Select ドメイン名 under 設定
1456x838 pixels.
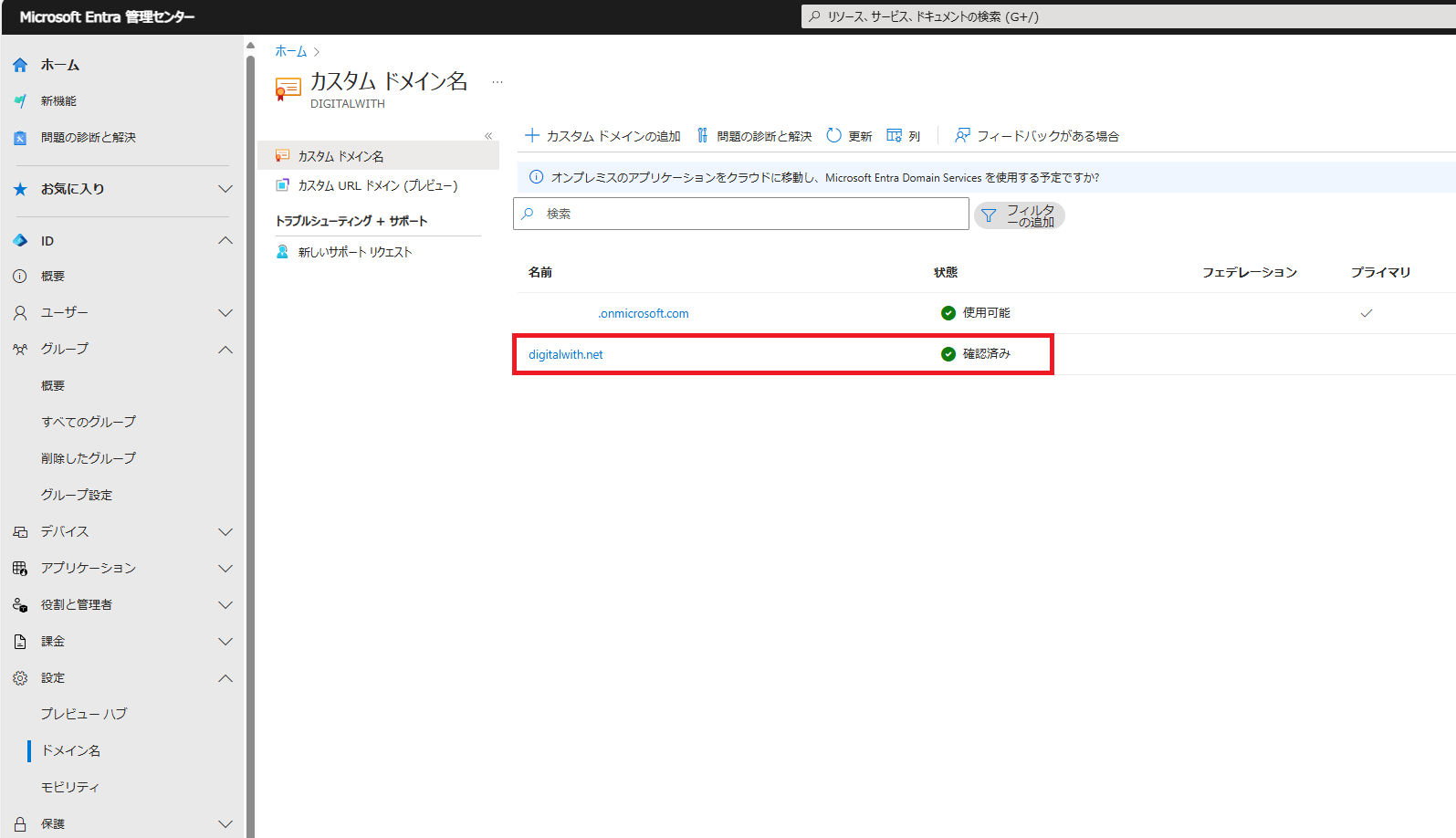point(71,750)
